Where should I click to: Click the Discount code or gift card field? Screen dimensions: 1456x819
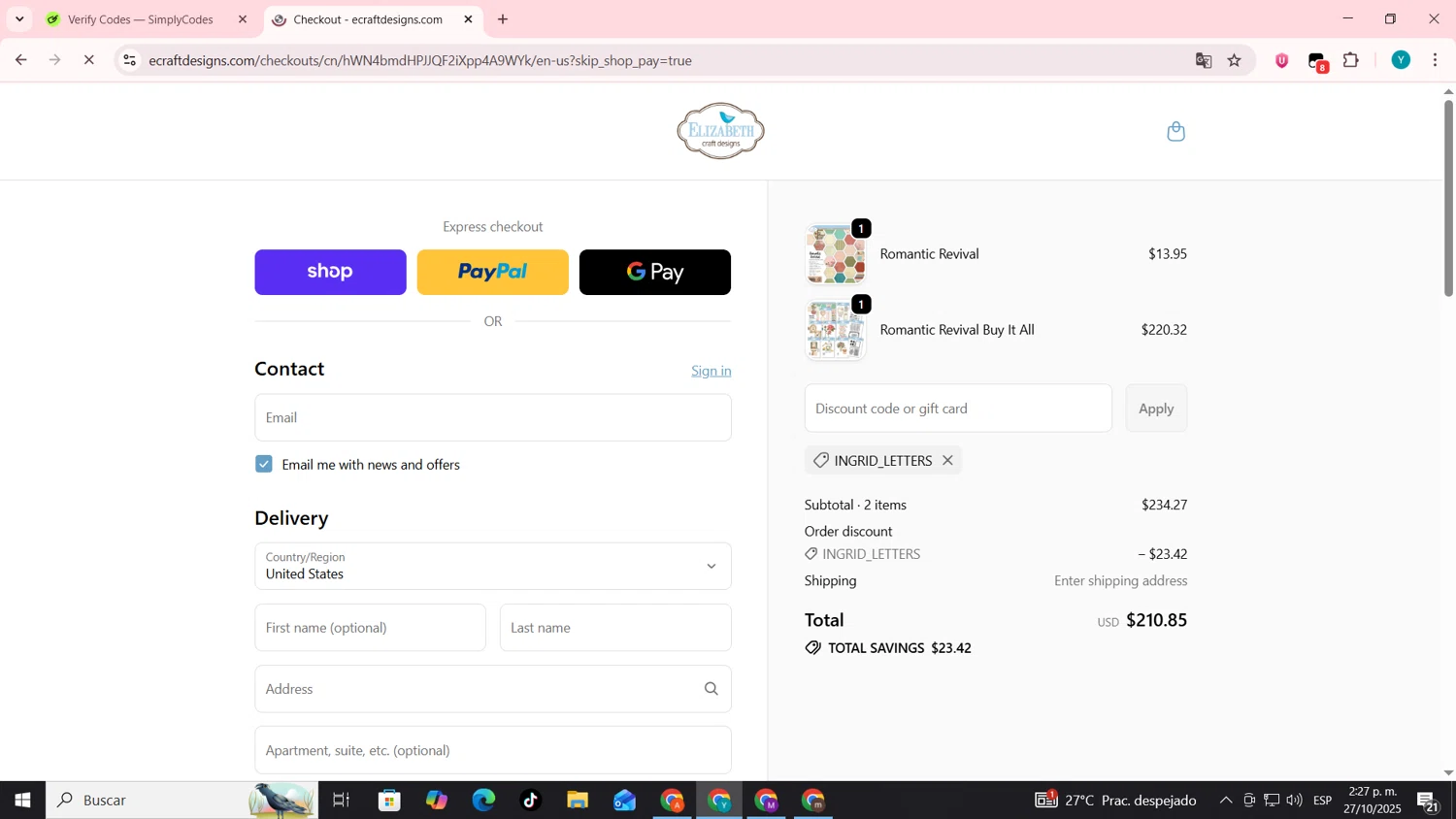click(x=958, y=409)
